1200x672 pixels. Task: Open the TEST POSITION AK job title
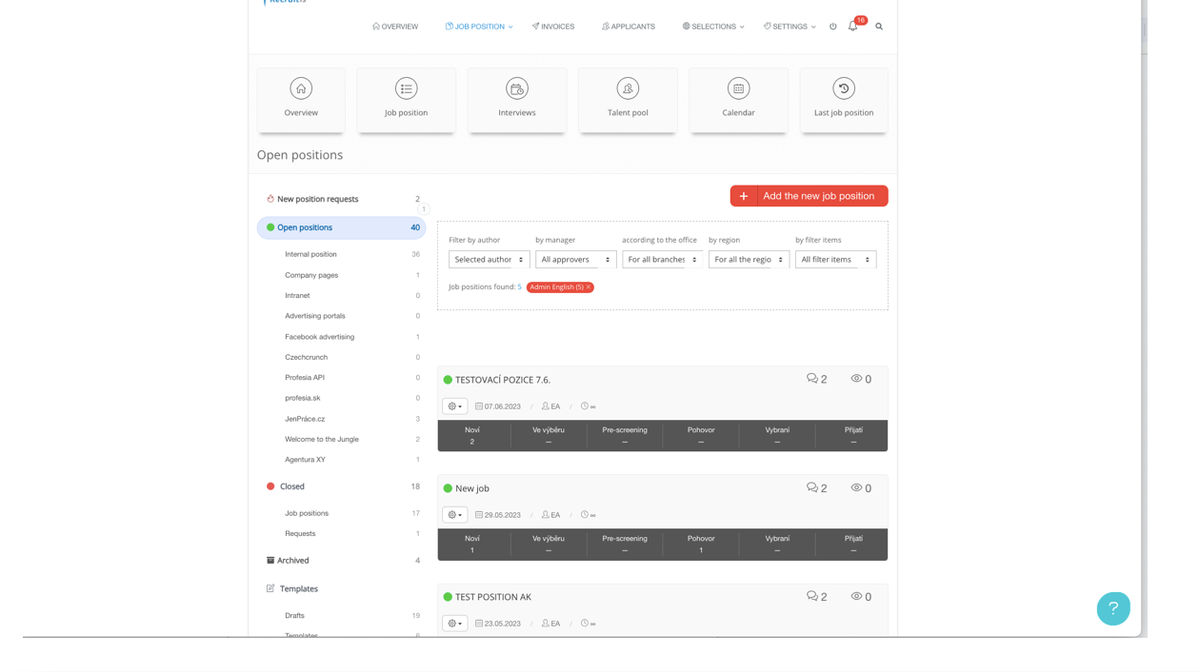click(493, 597)
